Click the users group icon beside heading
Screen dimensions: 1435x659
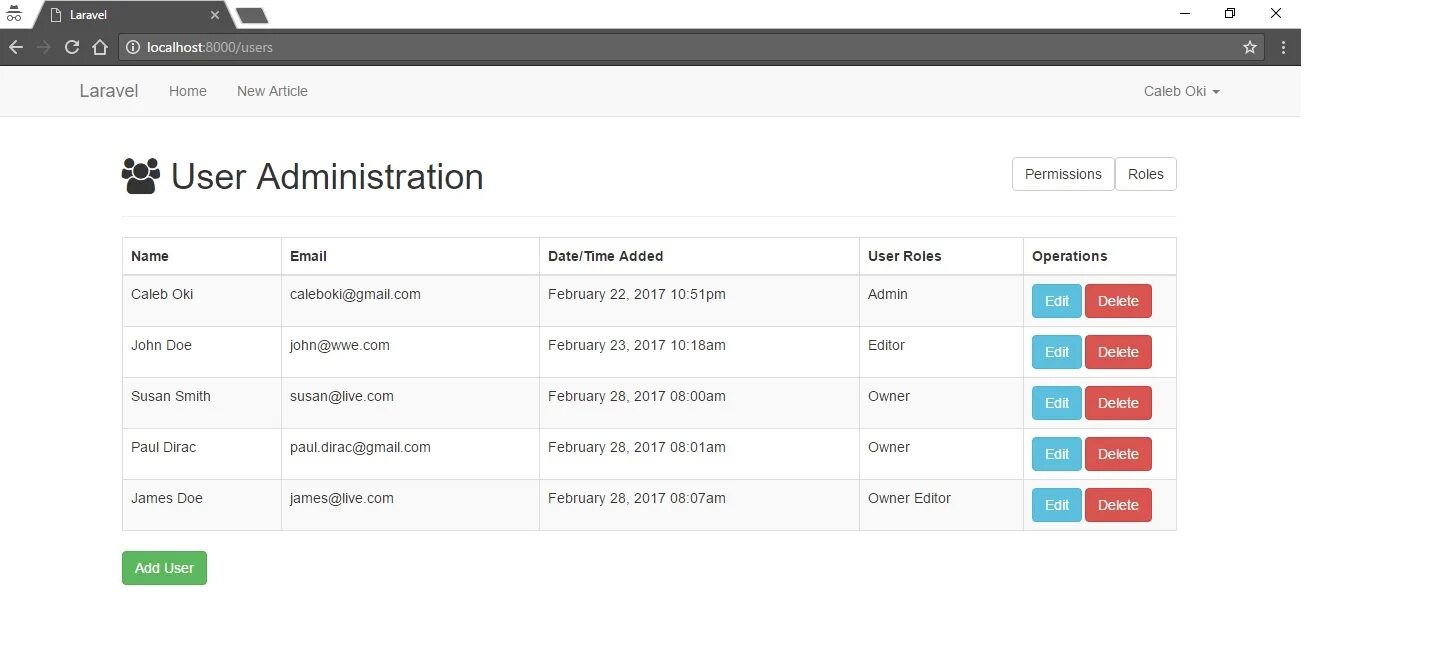click(141, 176)
